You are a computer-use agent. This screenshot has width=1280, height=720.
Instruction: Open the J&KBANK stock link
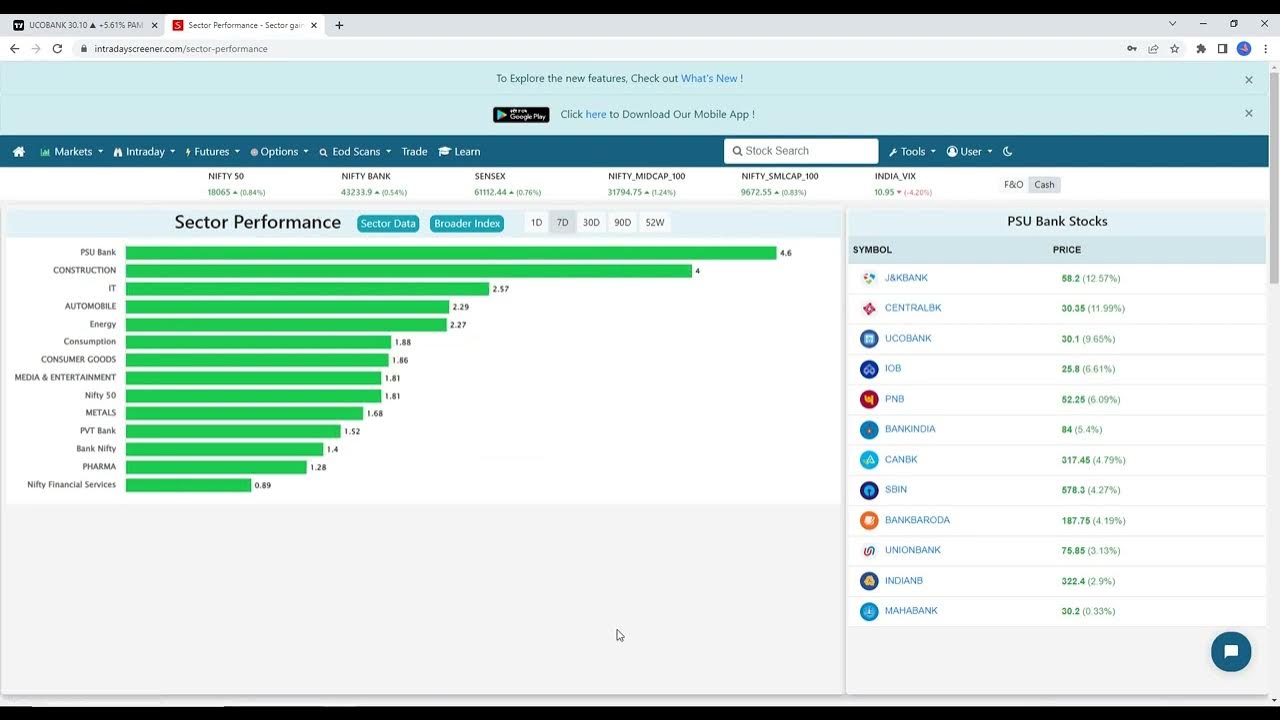[906, 278]
